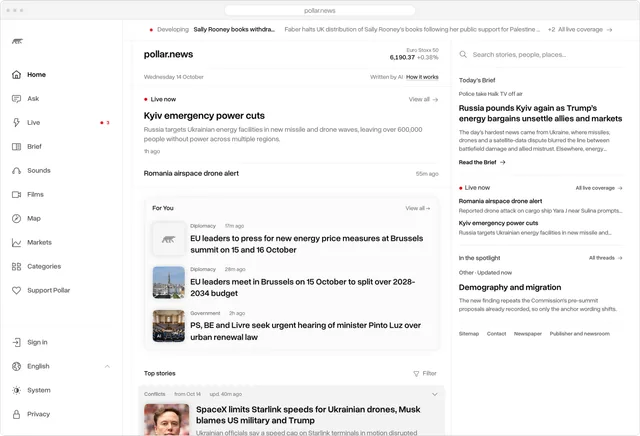Click the Filter funnel icon
This screenshot has height=436, width=640.
[x=416, y=374]
